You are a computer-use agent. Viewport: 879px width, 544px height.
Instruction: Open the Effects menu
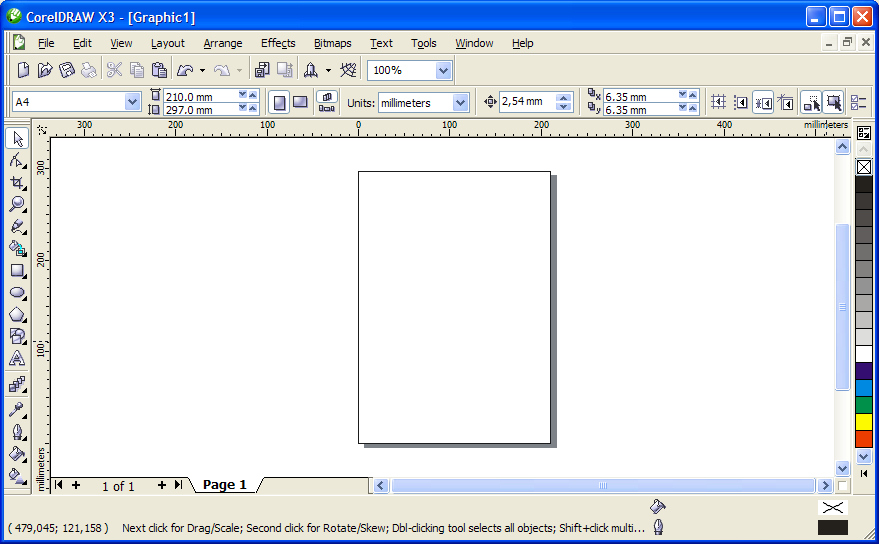click(278, 43)
